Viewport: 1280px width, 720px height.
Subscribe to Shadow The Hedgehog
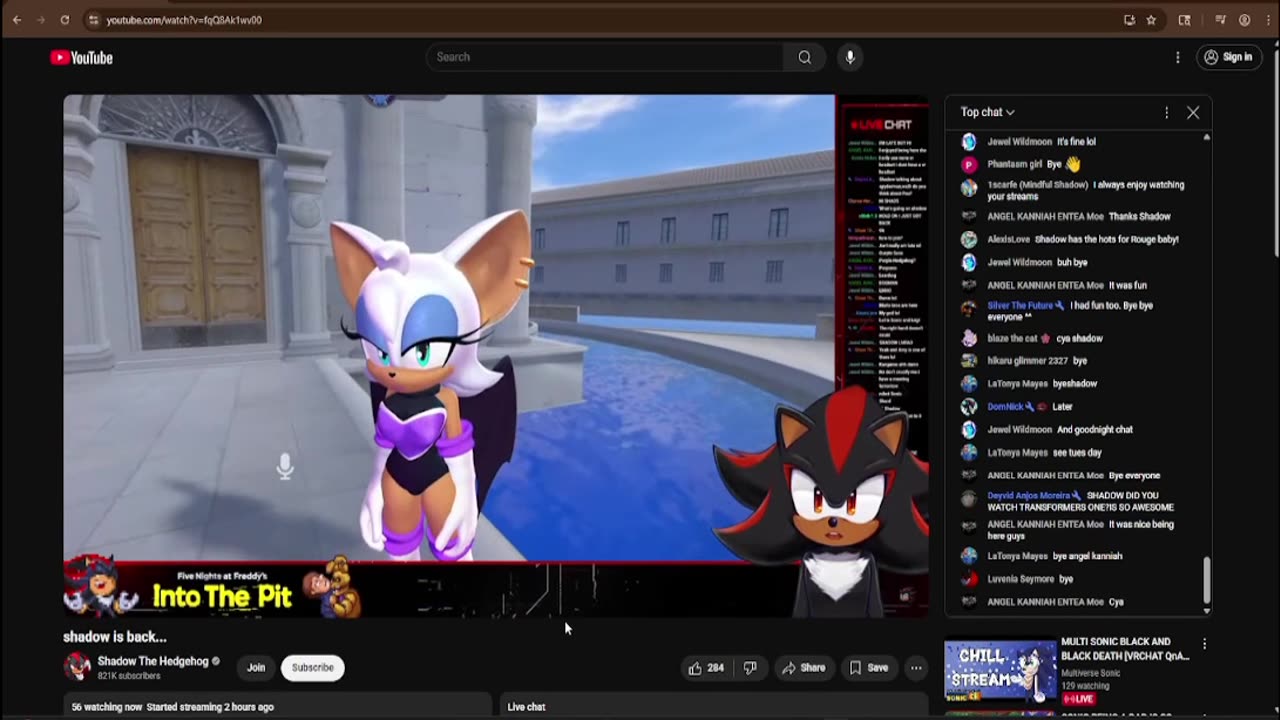click(312, 668)
